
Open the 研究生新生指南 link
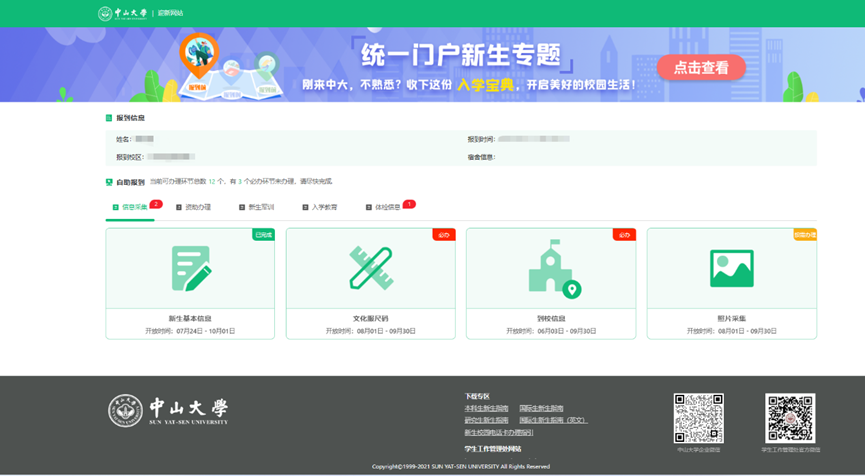pos(486,420)
